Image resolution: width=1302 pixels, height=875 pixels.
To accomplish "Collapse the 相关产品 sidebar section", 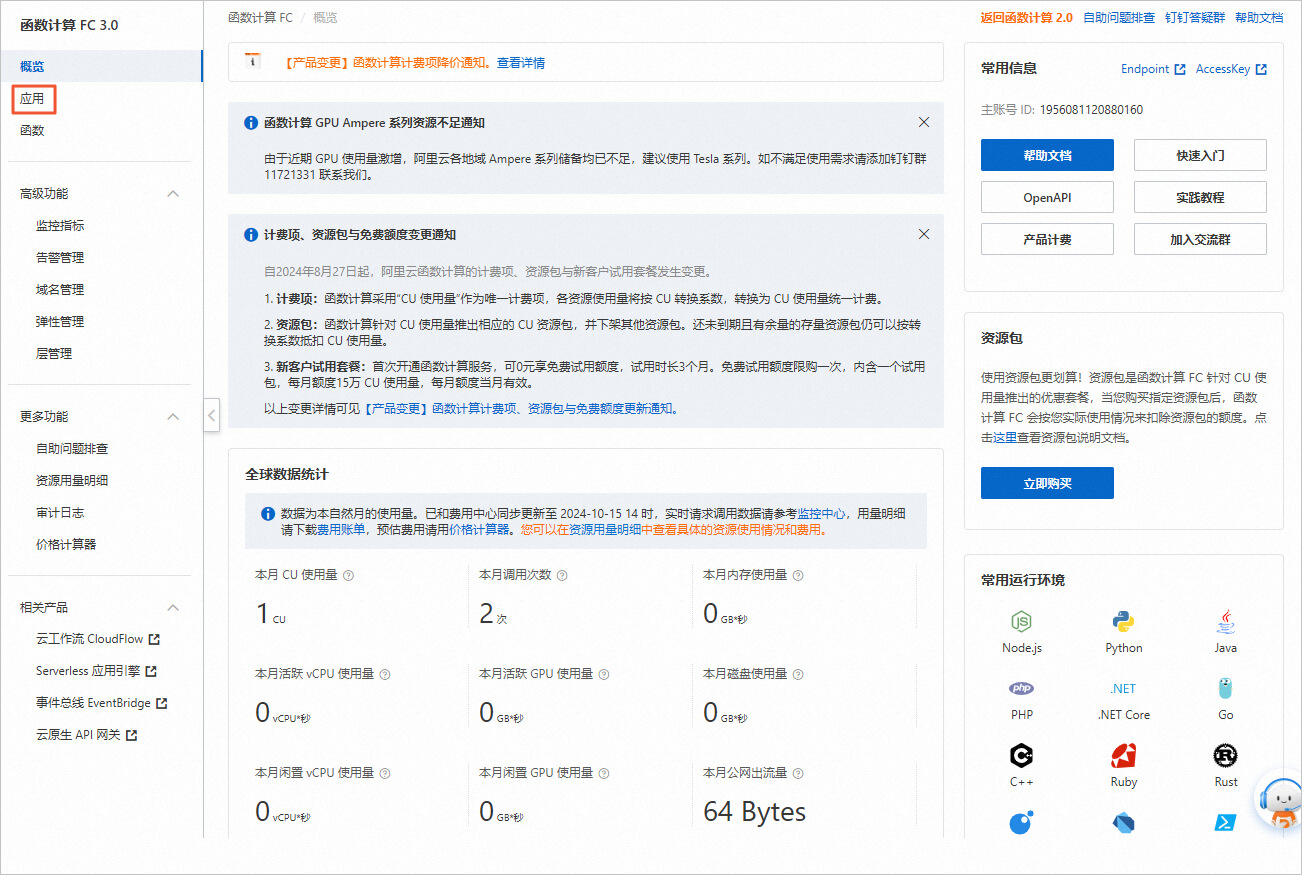I will [x=173, y=608].
